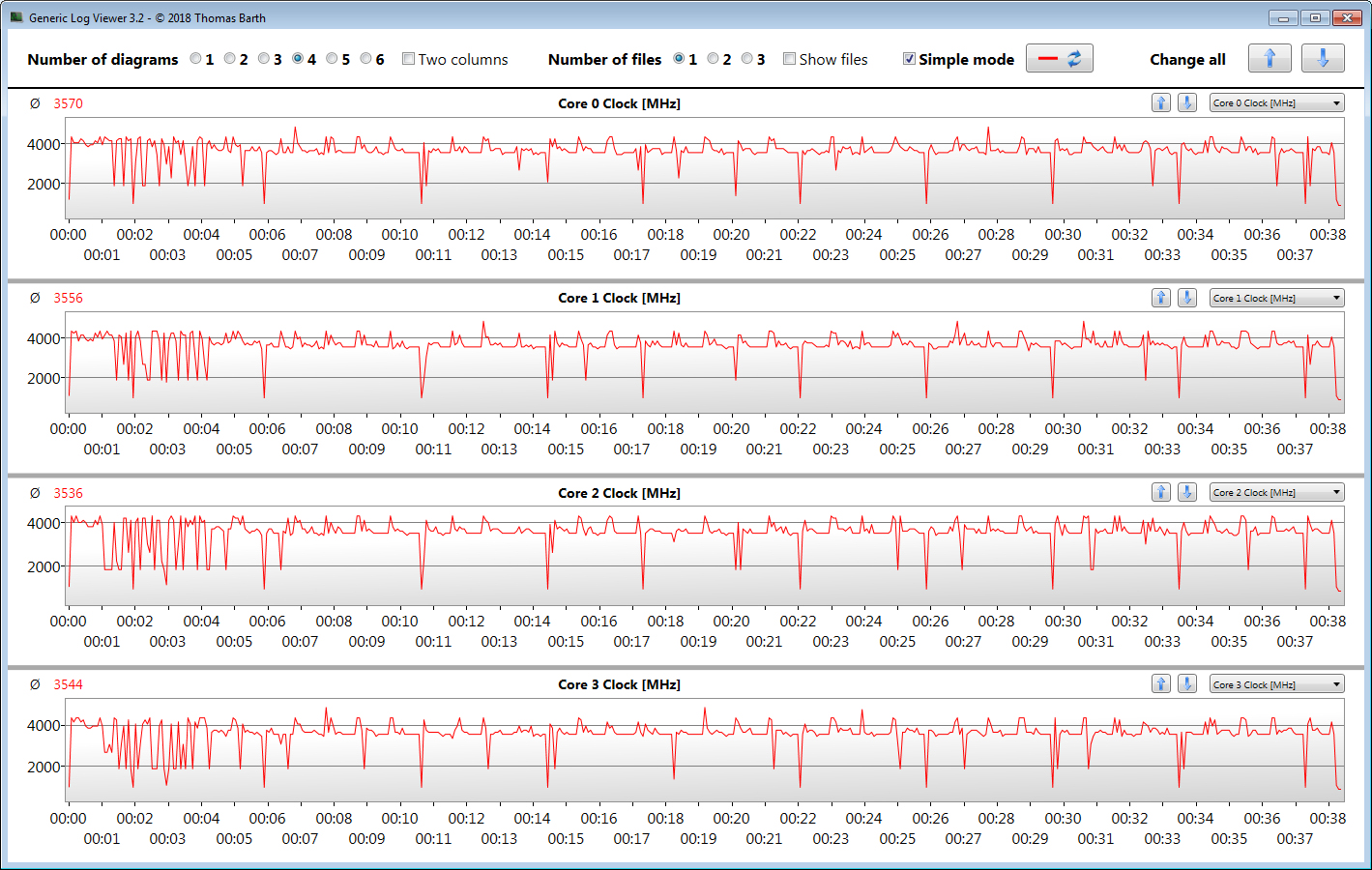Click the Core 3 Clock [MHz] chart title
Viewport: 1372px width, 870px height.
coord(619,684)
